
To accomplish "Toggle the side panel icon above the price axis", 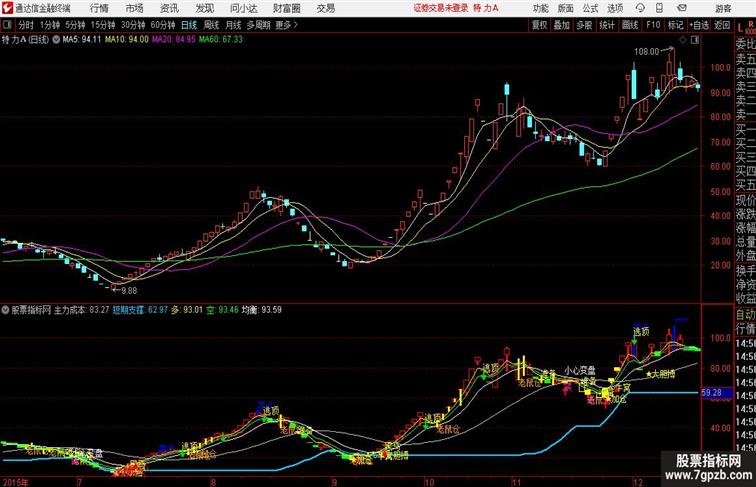I will pos(695,40).
